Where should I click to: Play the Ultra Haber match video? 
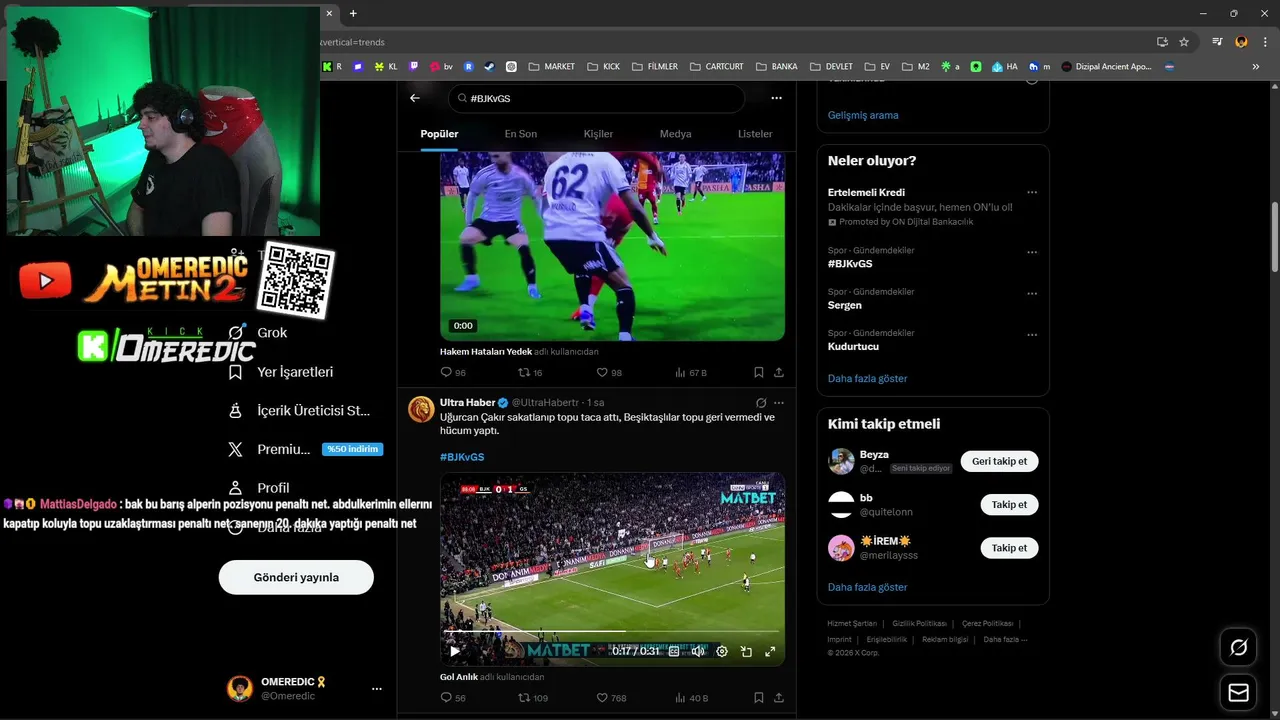[455, 651]
